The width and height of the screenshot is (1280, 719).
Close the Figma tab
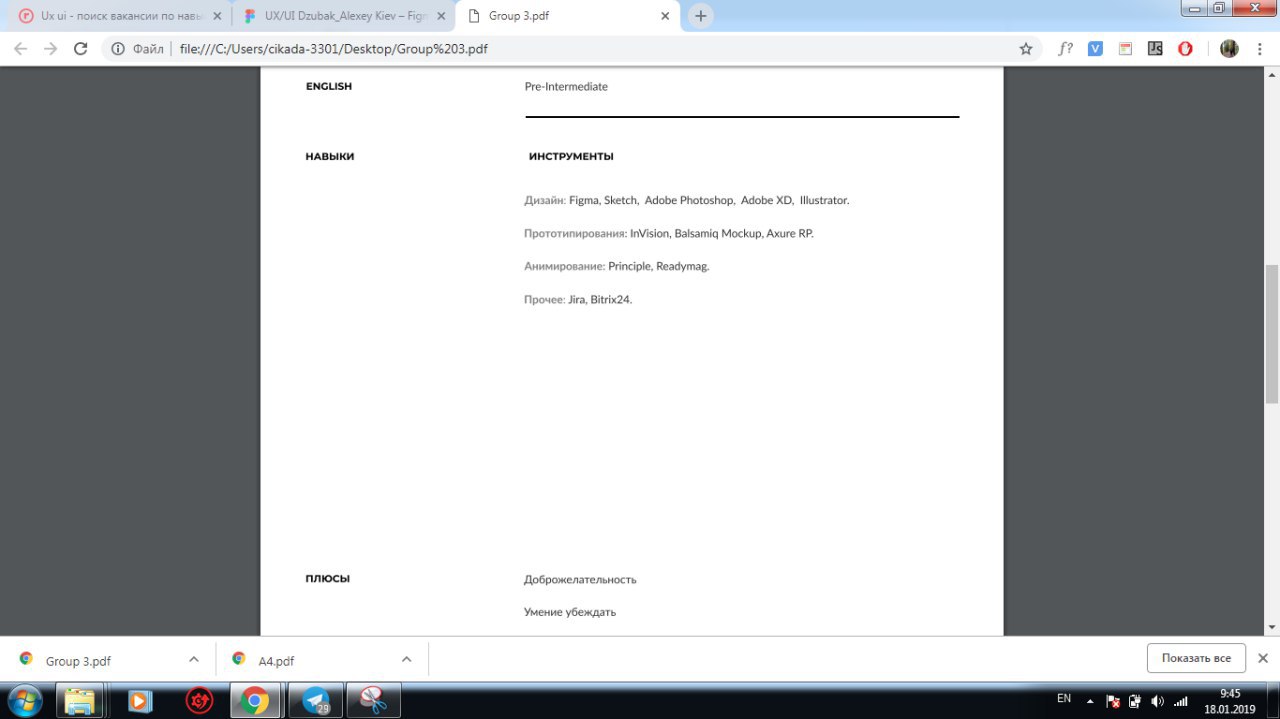point(441,16)
